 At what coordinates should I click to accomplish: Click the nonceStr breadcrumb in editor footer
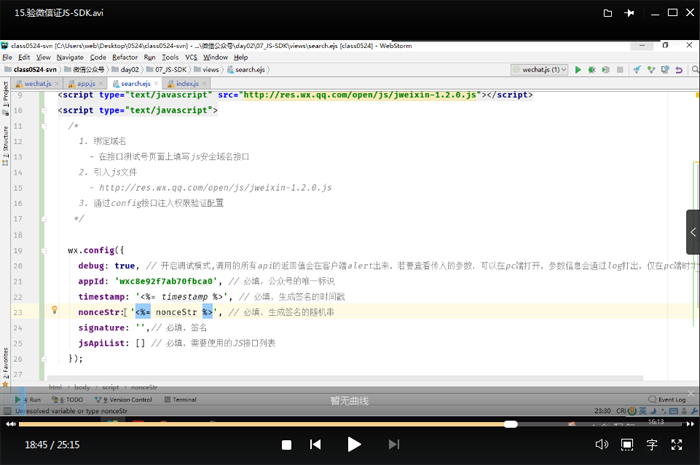tap(144, 387)
